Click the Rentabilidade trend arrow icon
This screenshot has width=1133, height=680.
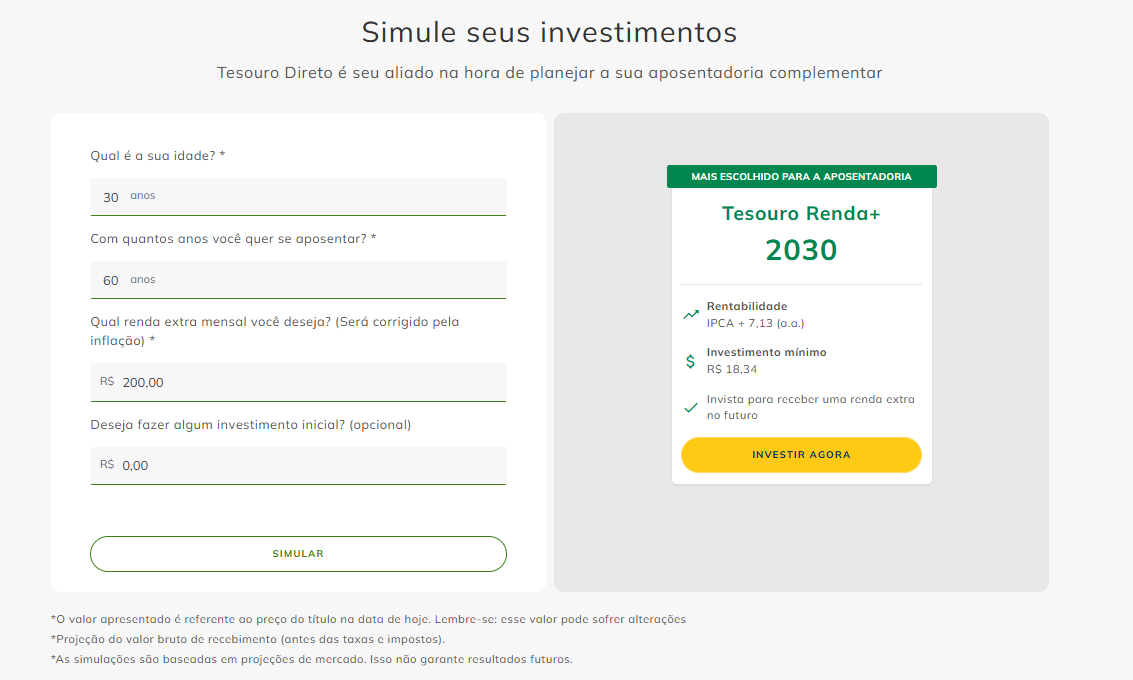pyautogui.click(x=691, y=314)
